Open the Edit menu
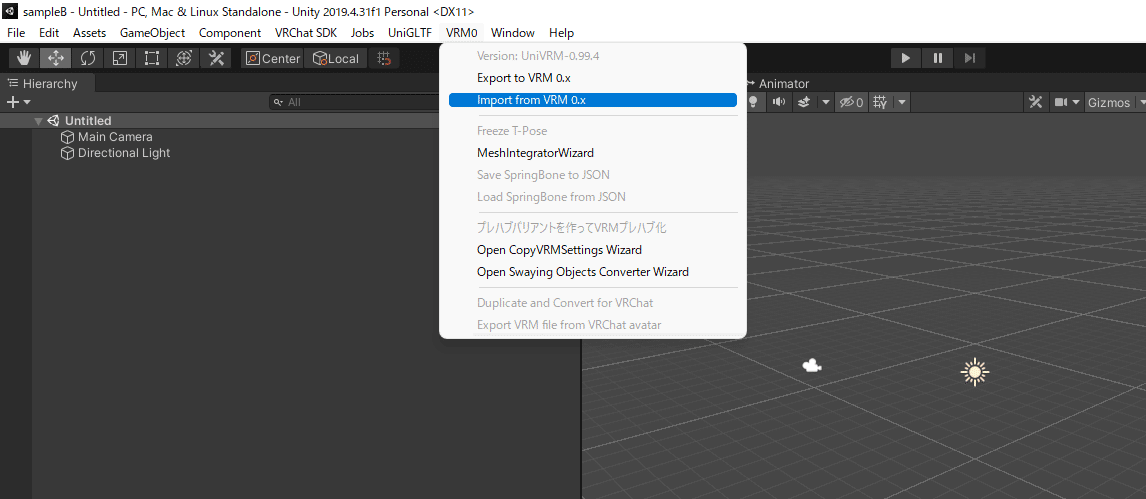1146x499 pixels. [49, 33]
